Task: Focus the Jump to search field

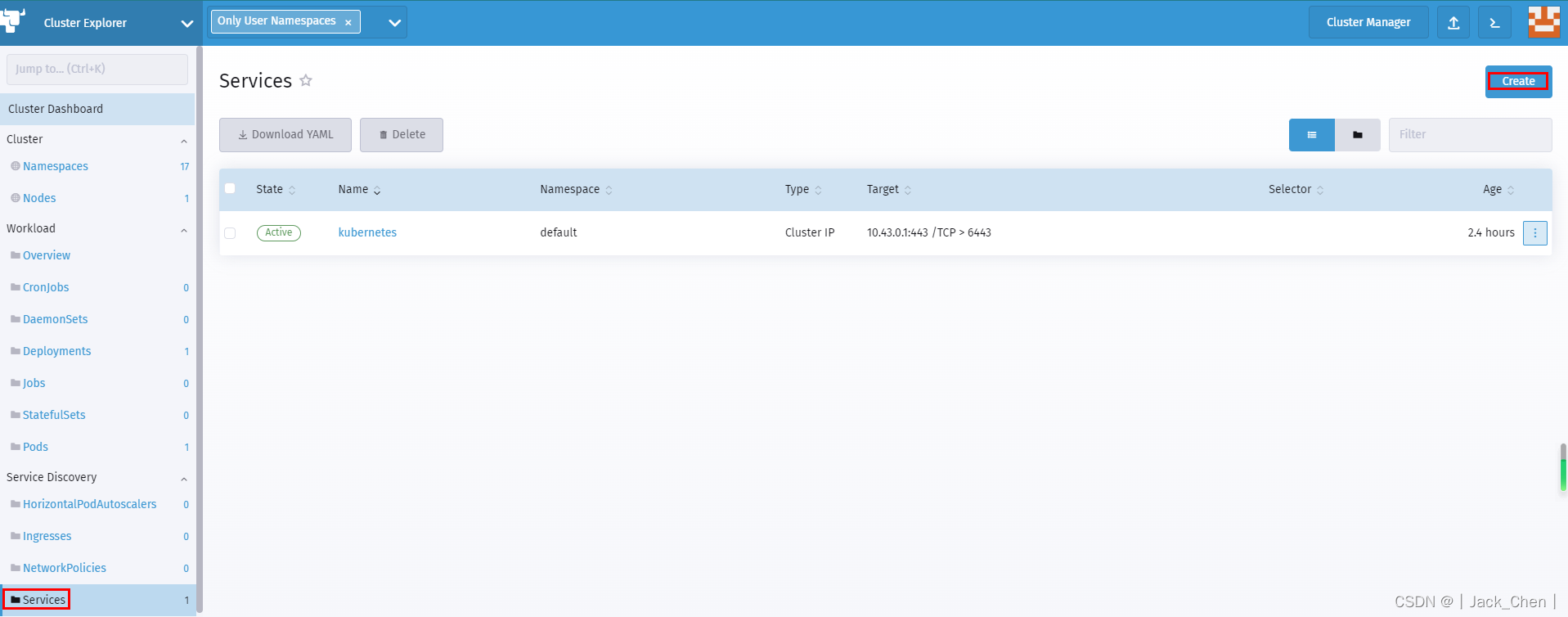Action: click(97, 70)
